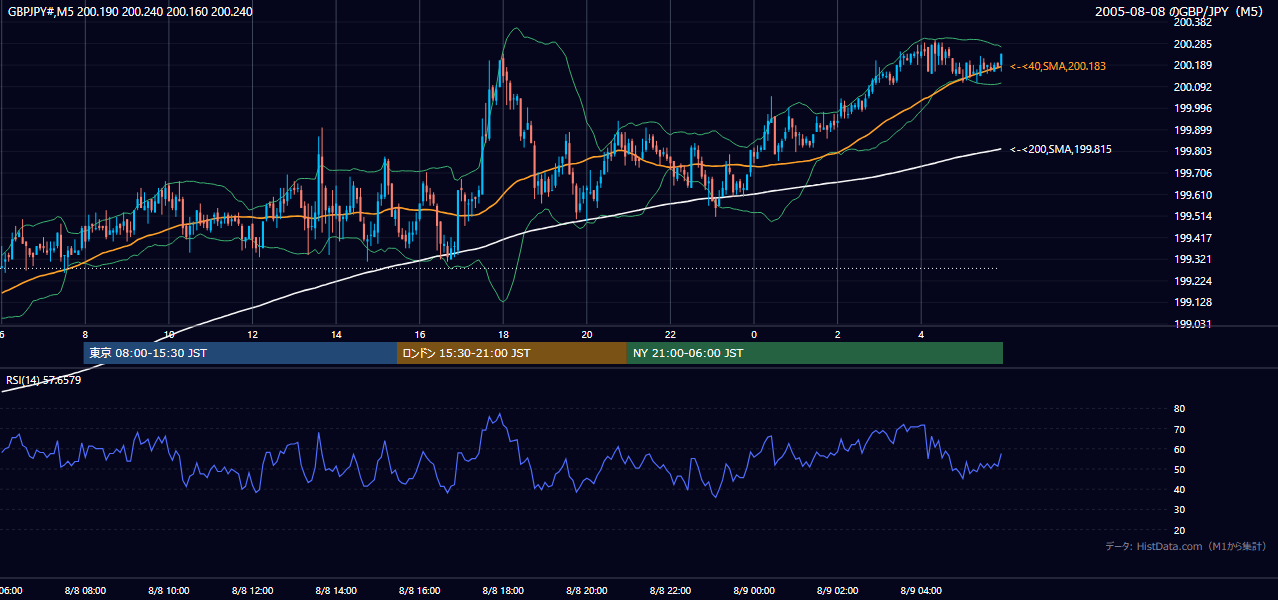
Task: Click the 東京 08:00-15:30 JST session bar
Action: click(240, 353)
